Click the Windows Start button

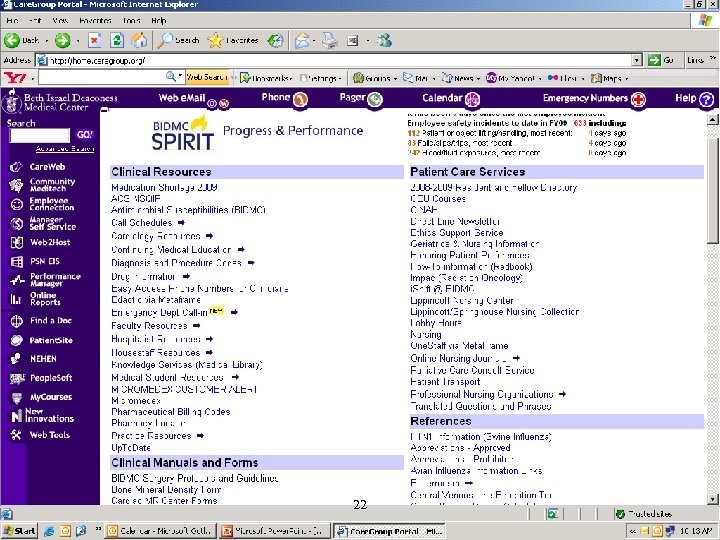[x=19, y=531]
